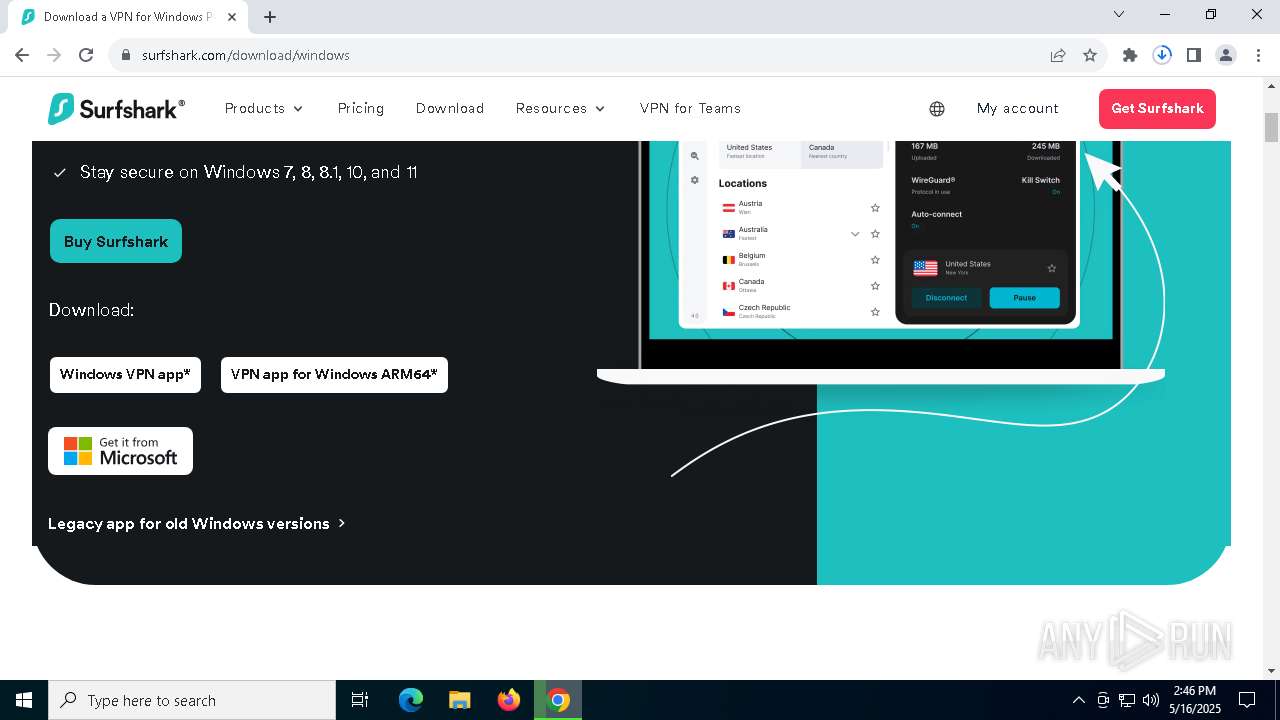1280x720 pixels.
Task: Open a new tab with plus button
Action: click(x=270, y=17)
